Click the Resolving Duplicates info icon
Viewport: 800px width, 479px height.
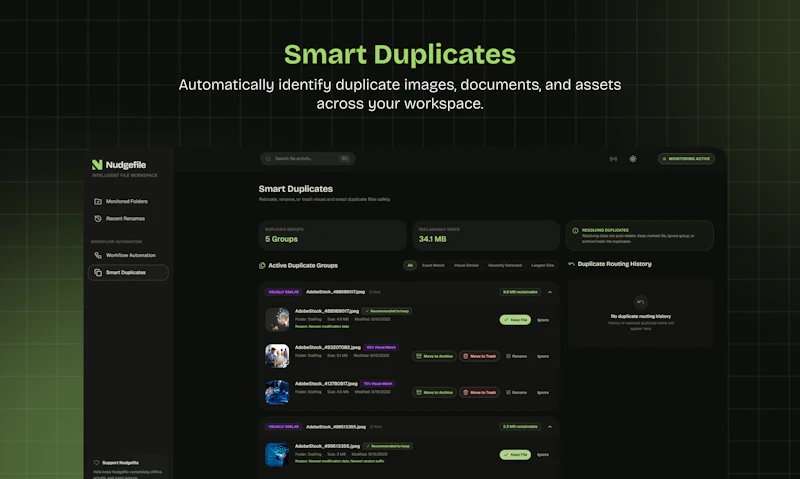coord(575,231)
